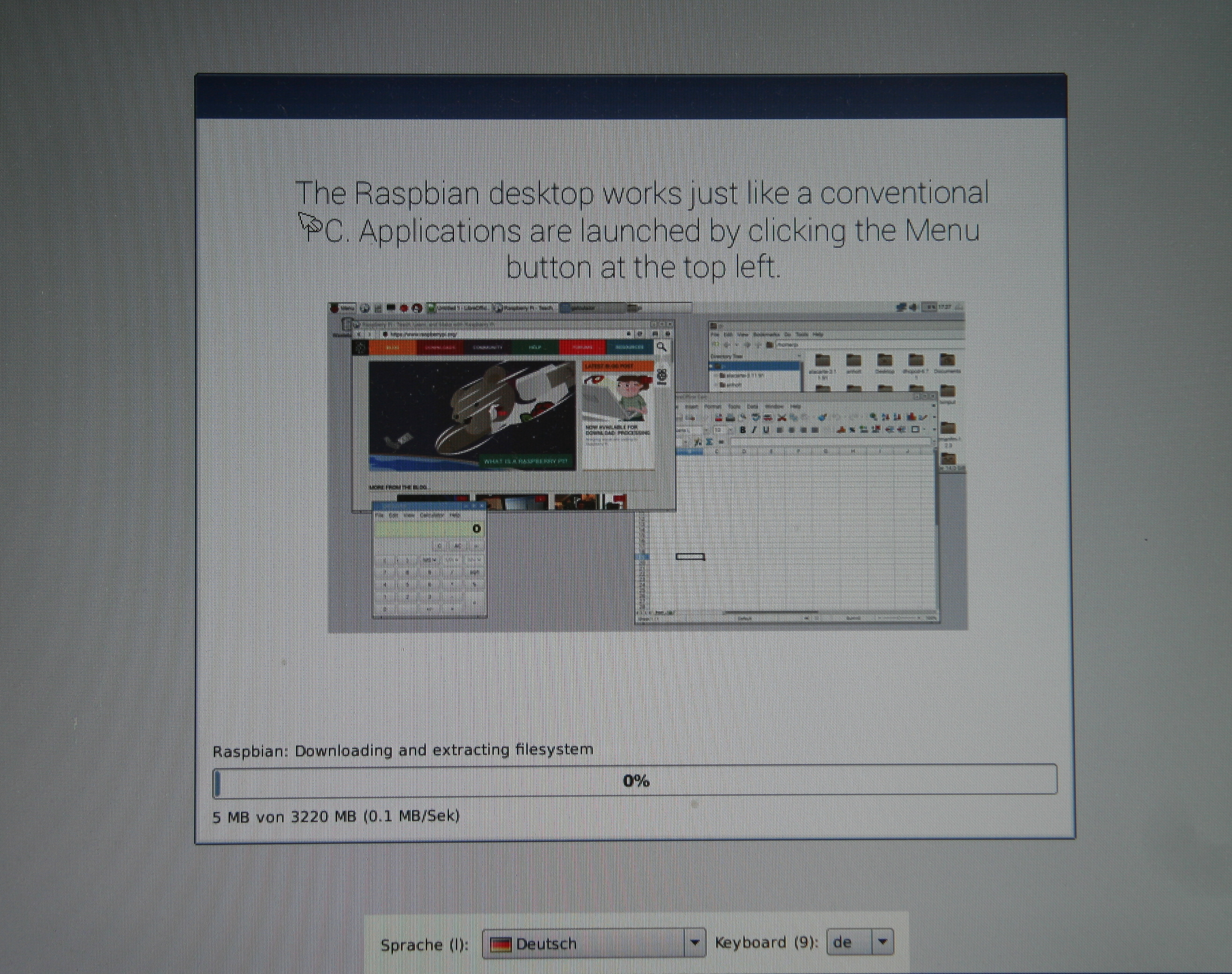1232x974 pixels.
Task: Click the 'Keyboard (9):' label
Action: click(x=766, y=942)
